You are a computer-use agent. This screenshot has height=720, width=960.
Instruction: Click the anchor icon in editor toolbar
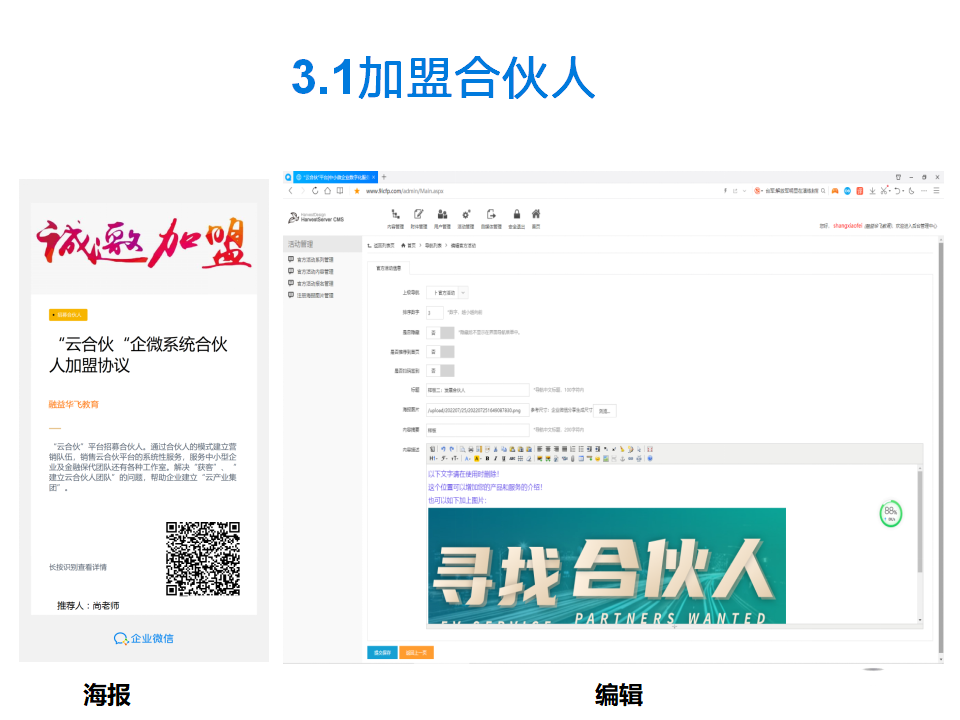point(623,458)
